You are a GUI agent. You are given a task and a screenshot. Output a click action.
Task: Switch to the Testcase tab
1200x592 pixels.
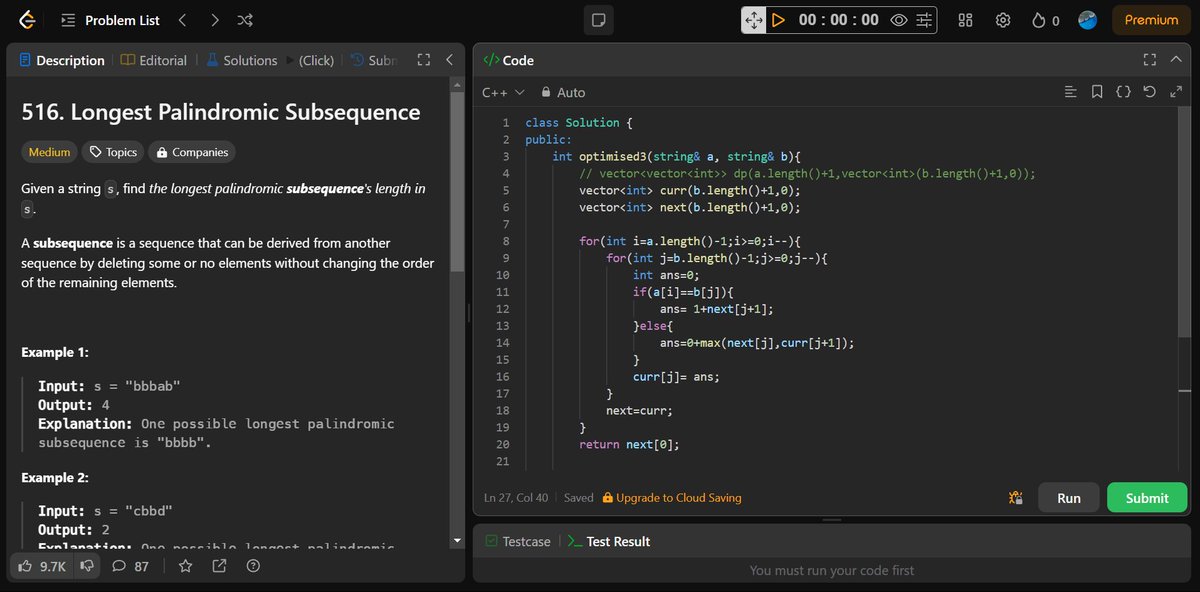pos(517,541)
